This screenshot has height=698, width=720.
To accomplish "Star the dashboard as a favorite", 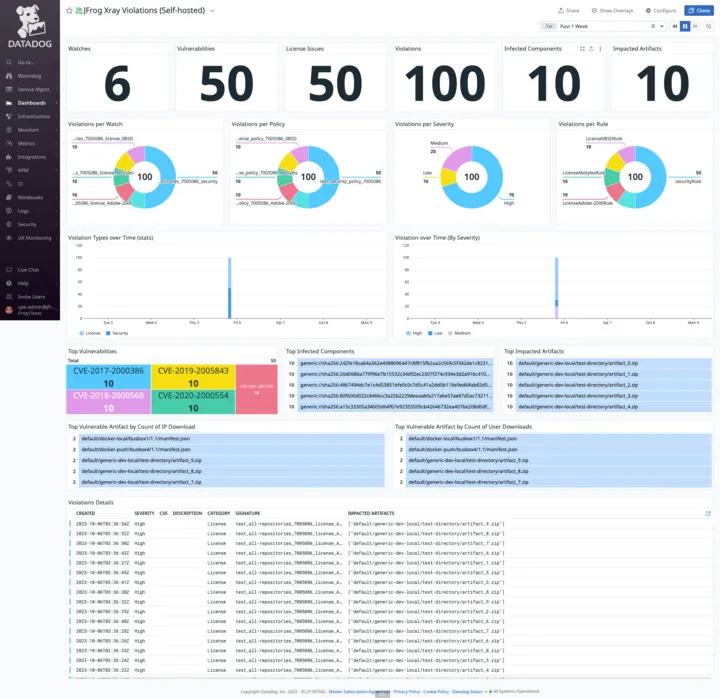I will pyautogui.click(x=69, y=11).
